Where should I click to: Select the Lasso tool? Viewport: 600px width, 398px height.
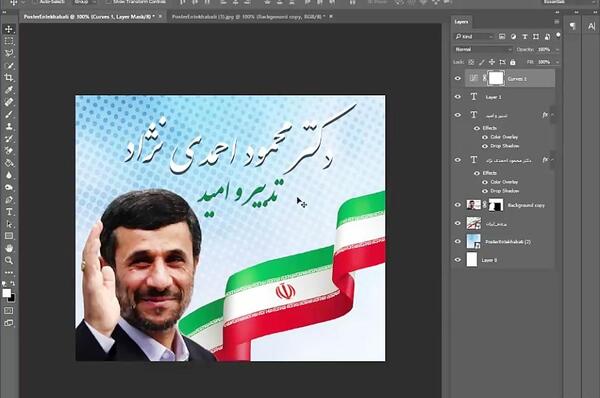(9, 53)
